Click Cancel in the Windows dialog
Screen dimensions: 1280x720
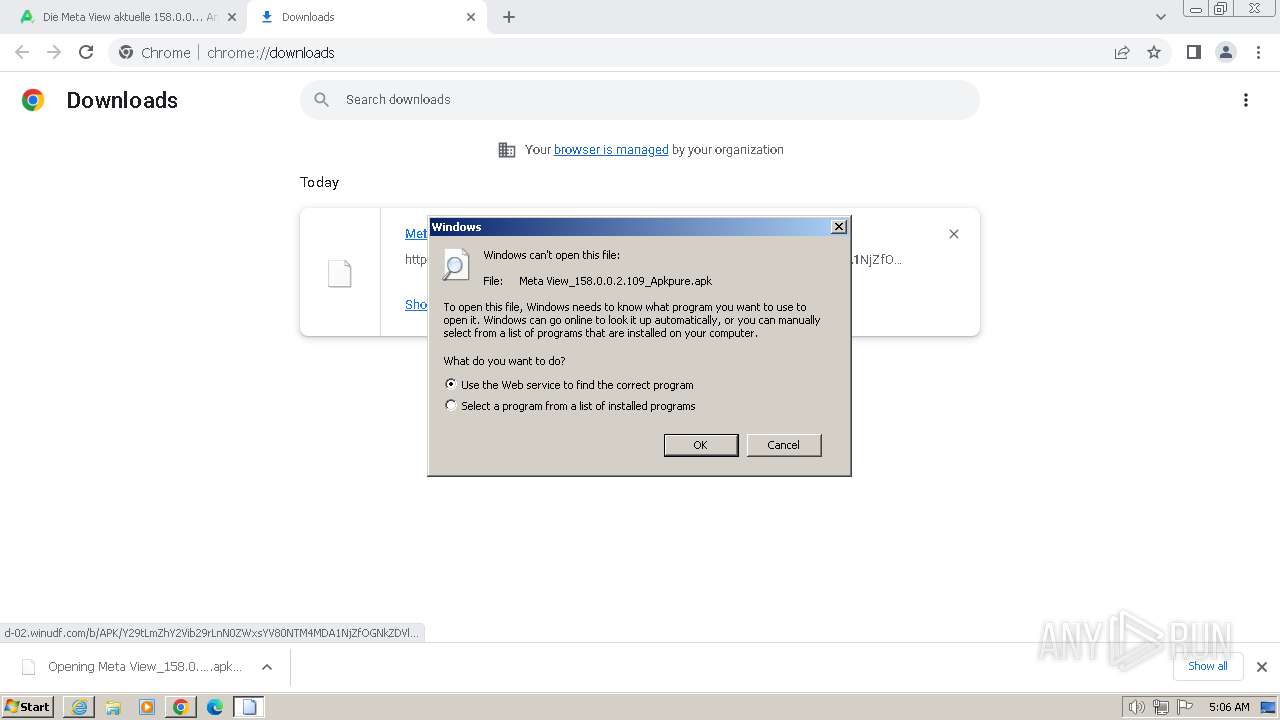[x=784, y=445]
